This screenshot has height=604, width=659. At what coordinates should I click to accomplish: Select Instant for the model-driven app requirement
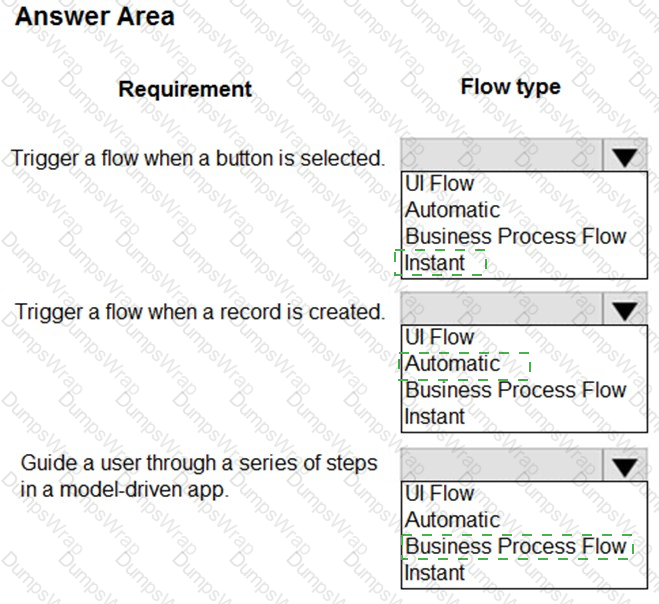[436, 573]
